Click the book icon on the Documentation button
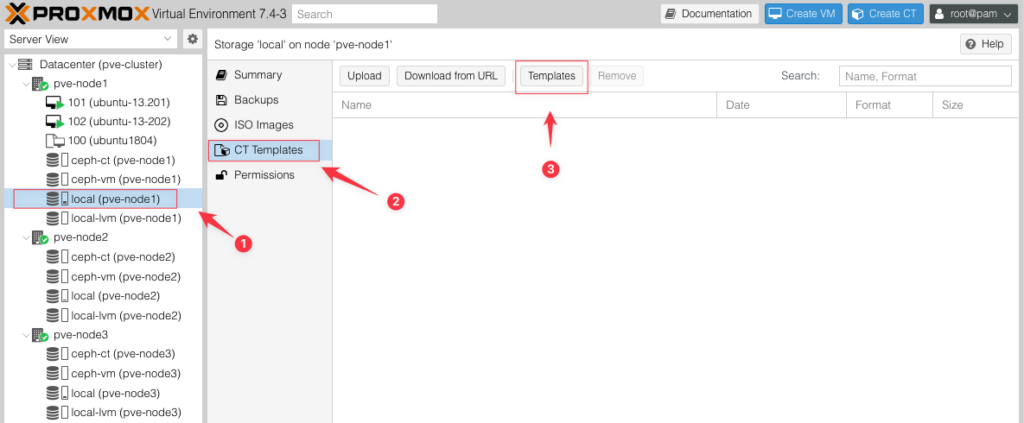Screen dimensions: 1024x423 point(671,14)
